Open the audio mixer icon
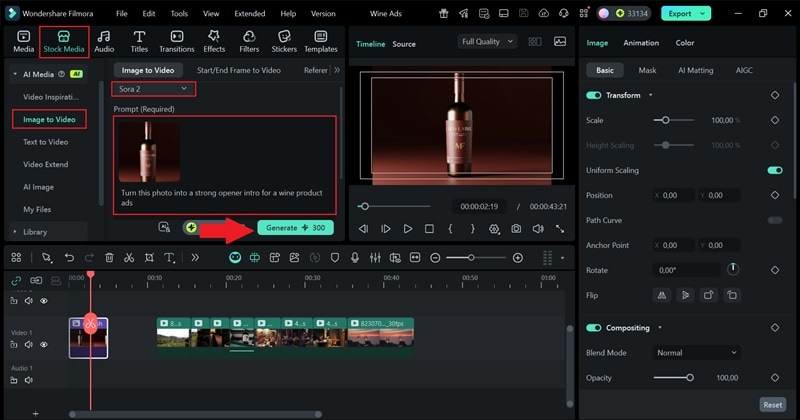This screenshot has width=800, height=420. coord(375,258)
